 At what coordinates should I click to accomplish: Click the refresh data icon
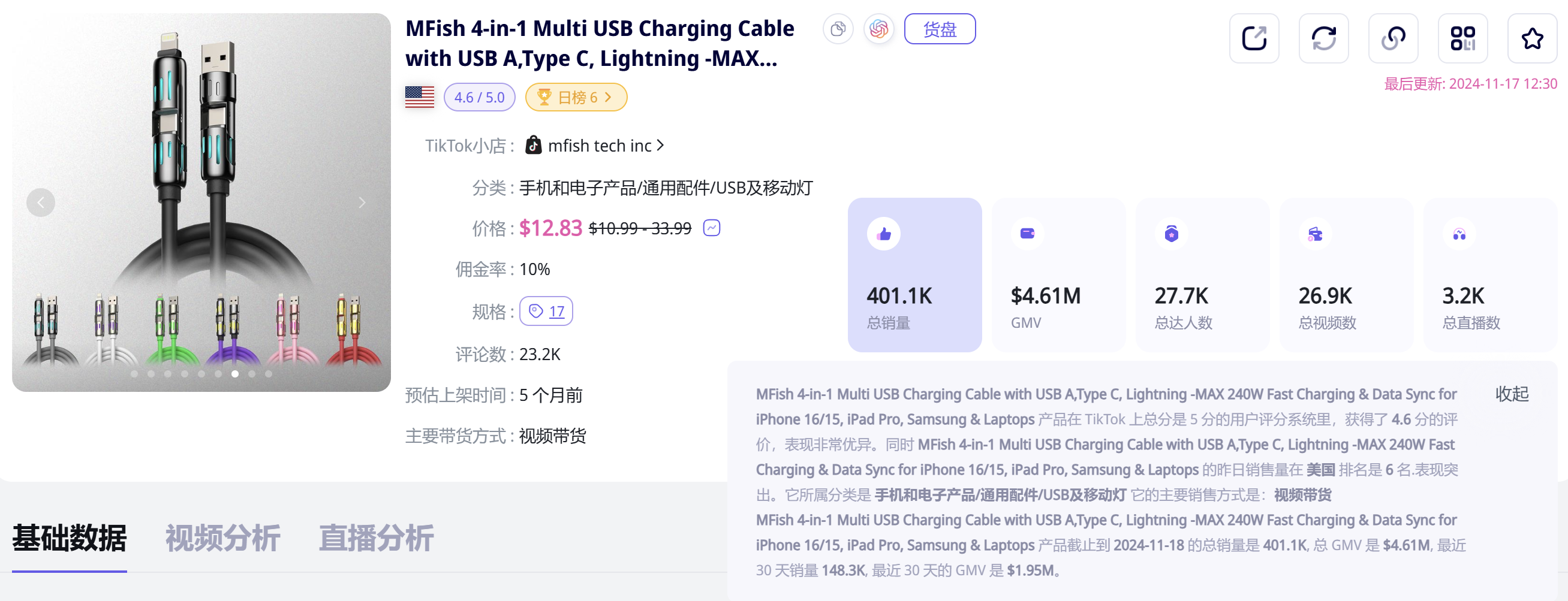1323,38
